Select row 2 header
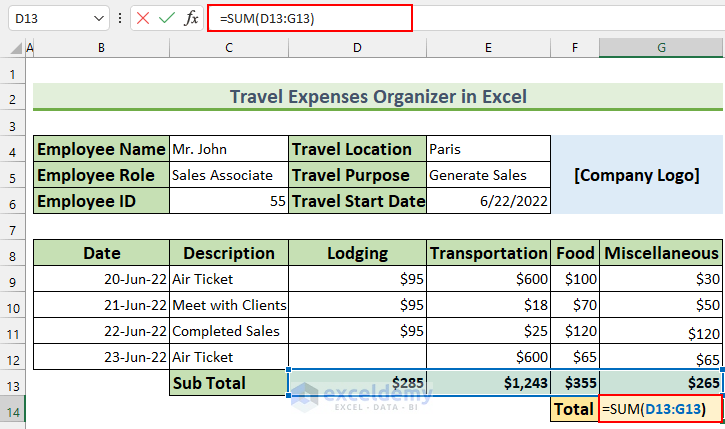Screen dimensions: 725x429 (x=12, y=99)
